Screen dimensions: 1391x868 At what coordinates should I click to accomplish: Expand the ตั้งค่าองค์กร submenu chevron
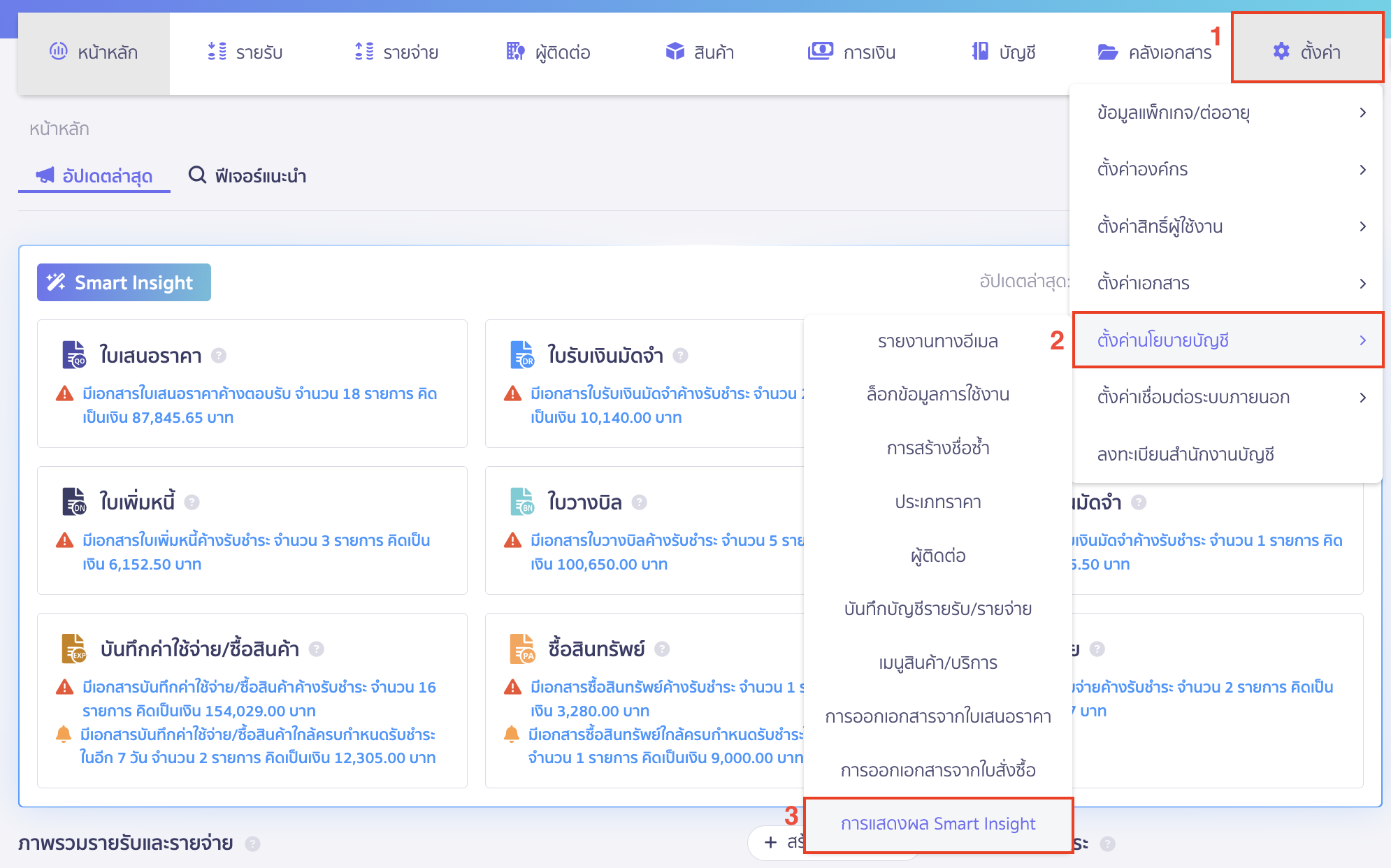(x=1363, y=169)
